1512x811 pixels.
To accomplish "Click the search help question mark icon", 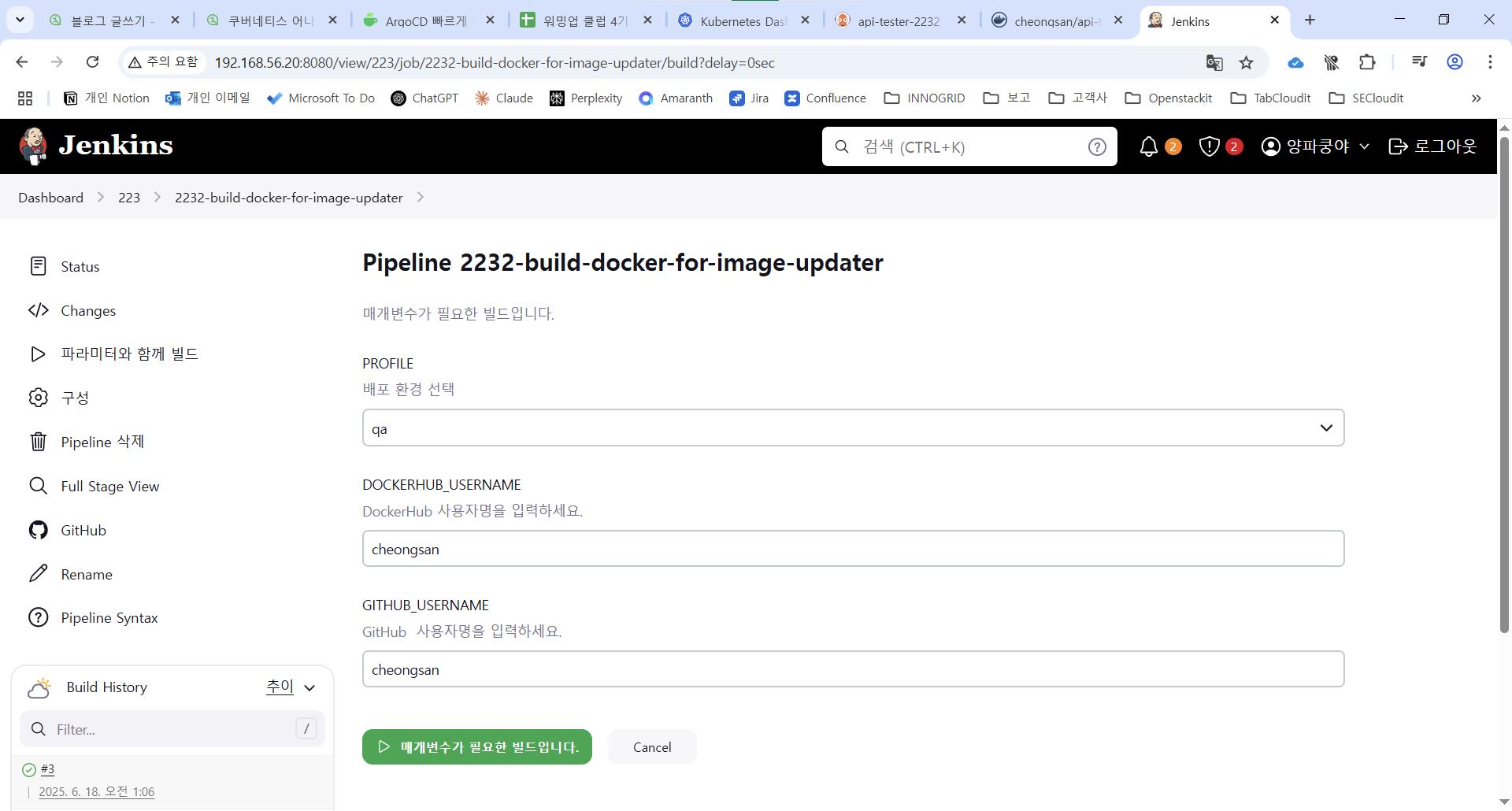I will pyautogui.click(x=1097, y=146).
